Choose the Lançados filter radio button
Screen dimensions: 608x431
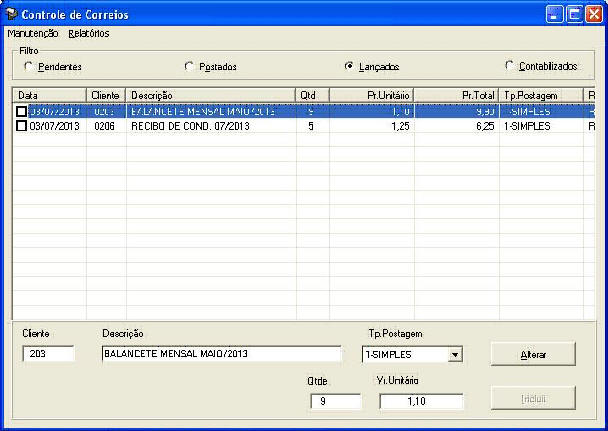point(348,66)
